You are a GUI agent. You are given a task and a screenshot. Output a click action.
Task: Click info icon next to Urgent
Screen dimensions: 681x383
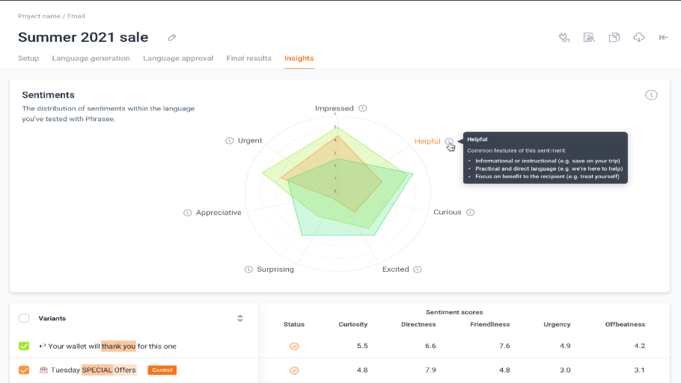[x=229, y=140]
